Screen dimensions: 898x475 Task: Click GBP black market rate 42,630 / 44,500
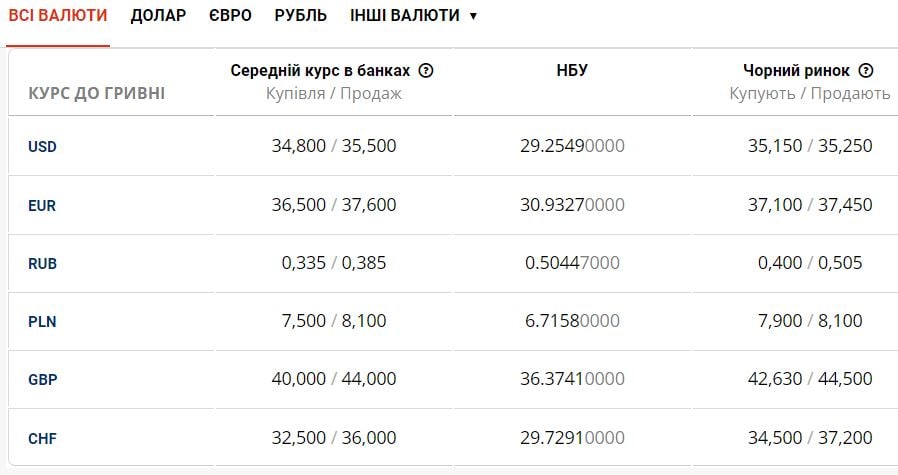[810, 379]
